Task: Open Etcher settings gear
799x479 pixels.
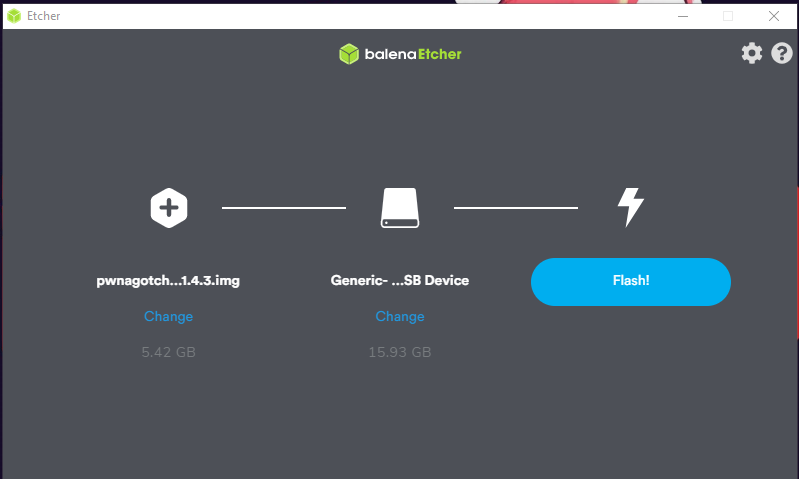Action: [752, 53]
